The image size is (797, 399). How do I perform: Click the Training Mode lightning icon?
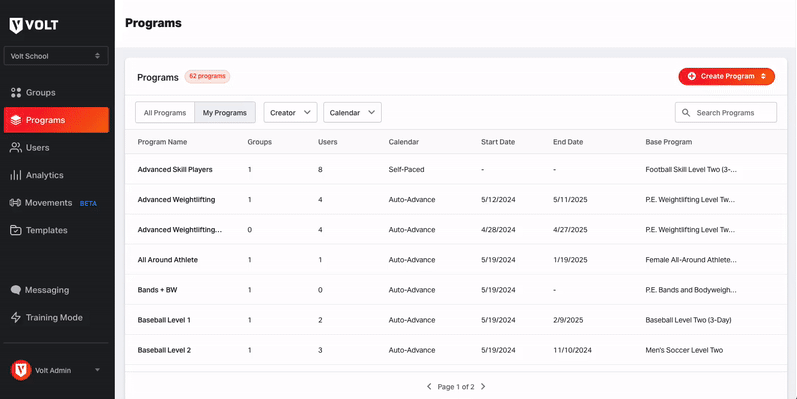pyautogui.click(x=16, y=318)
